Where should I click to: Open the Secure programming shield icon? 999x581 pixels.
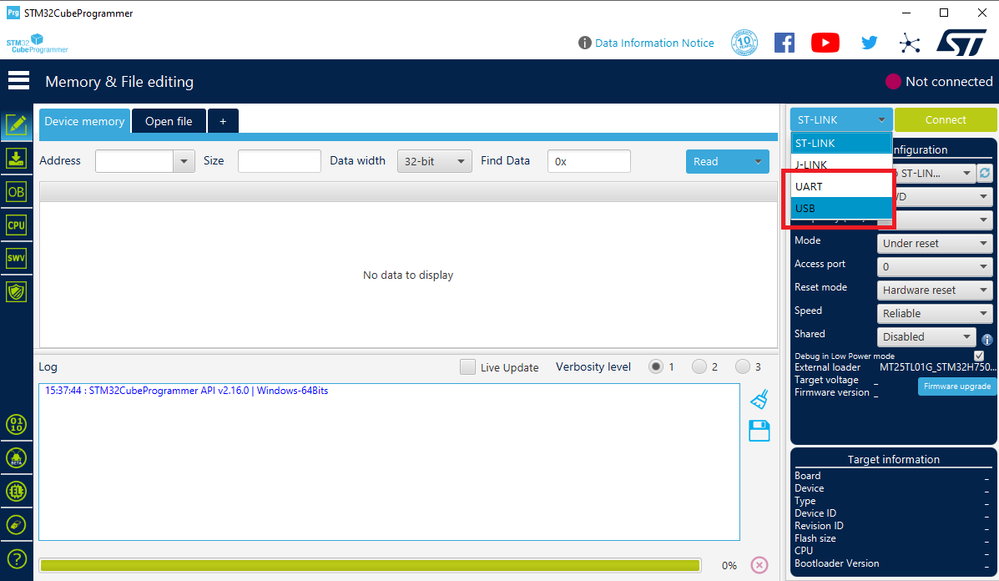point(16,292)
